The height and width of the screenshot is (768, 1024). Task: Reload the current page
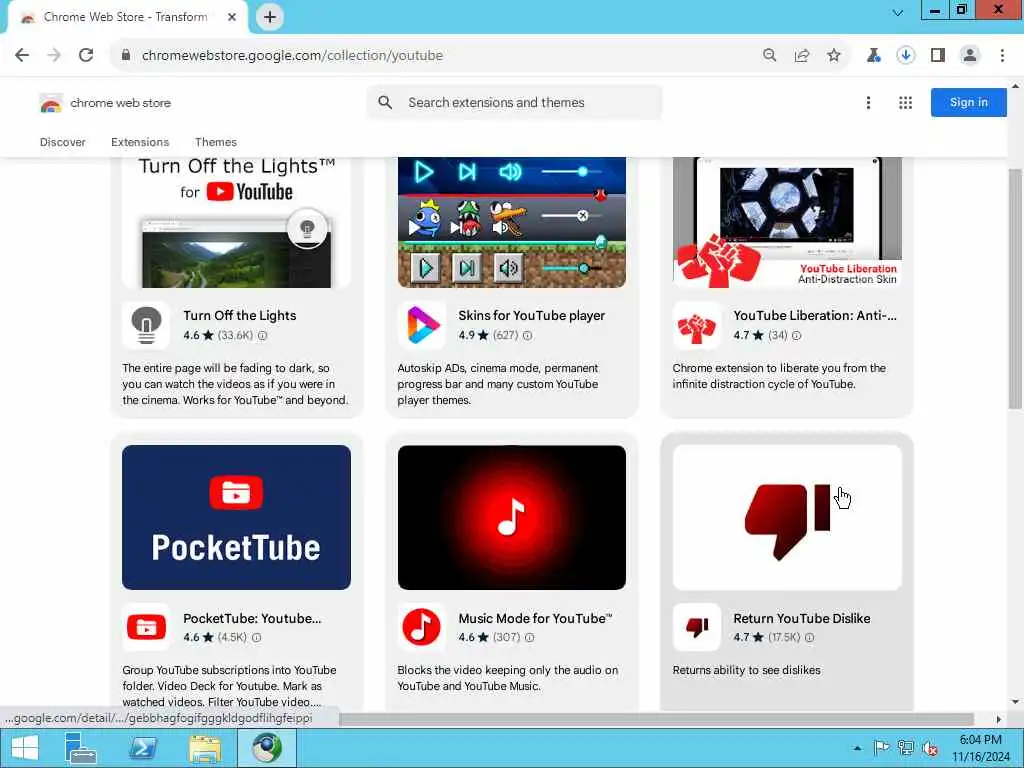[x=86, y=56]
